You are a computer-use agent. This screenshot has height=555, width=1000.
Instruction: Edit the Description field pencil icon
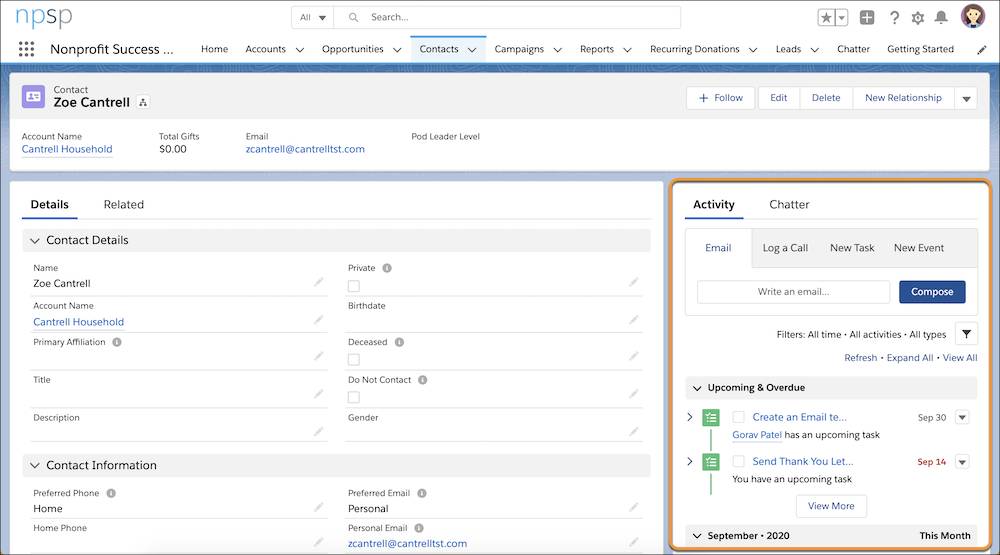(x=318, y=431)
